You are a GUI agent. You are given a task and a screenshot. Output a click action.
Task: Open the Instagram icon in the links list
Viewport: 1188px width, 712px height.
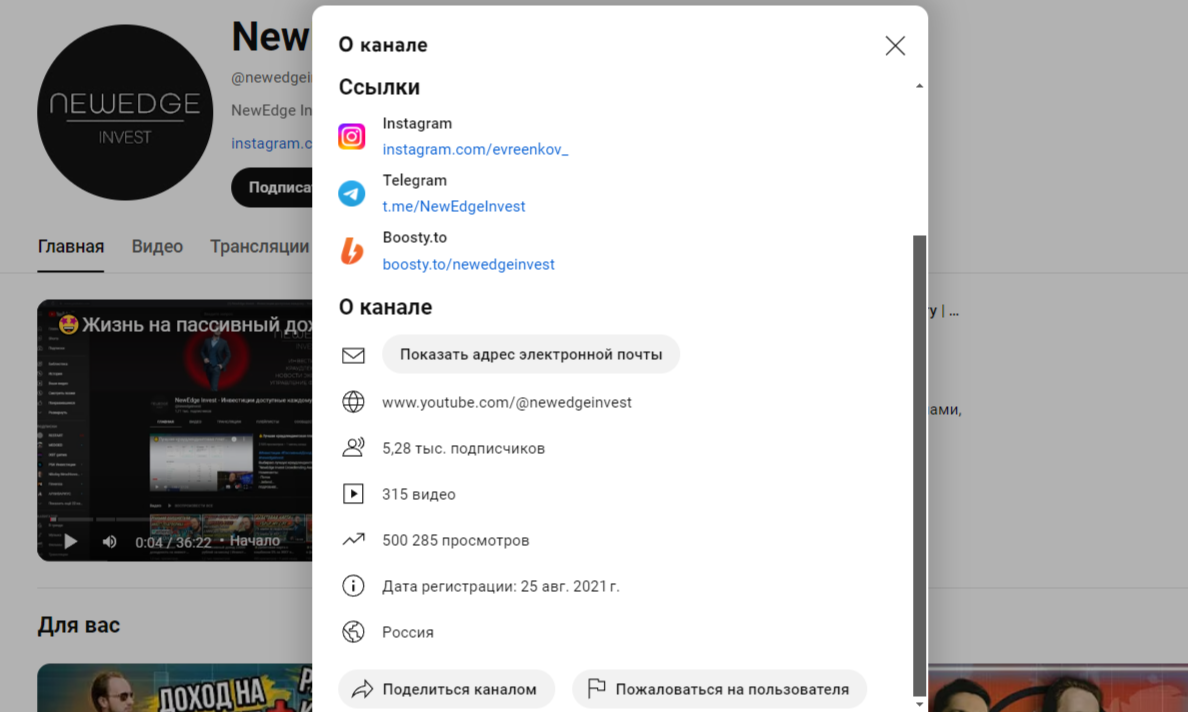[352, 135]
